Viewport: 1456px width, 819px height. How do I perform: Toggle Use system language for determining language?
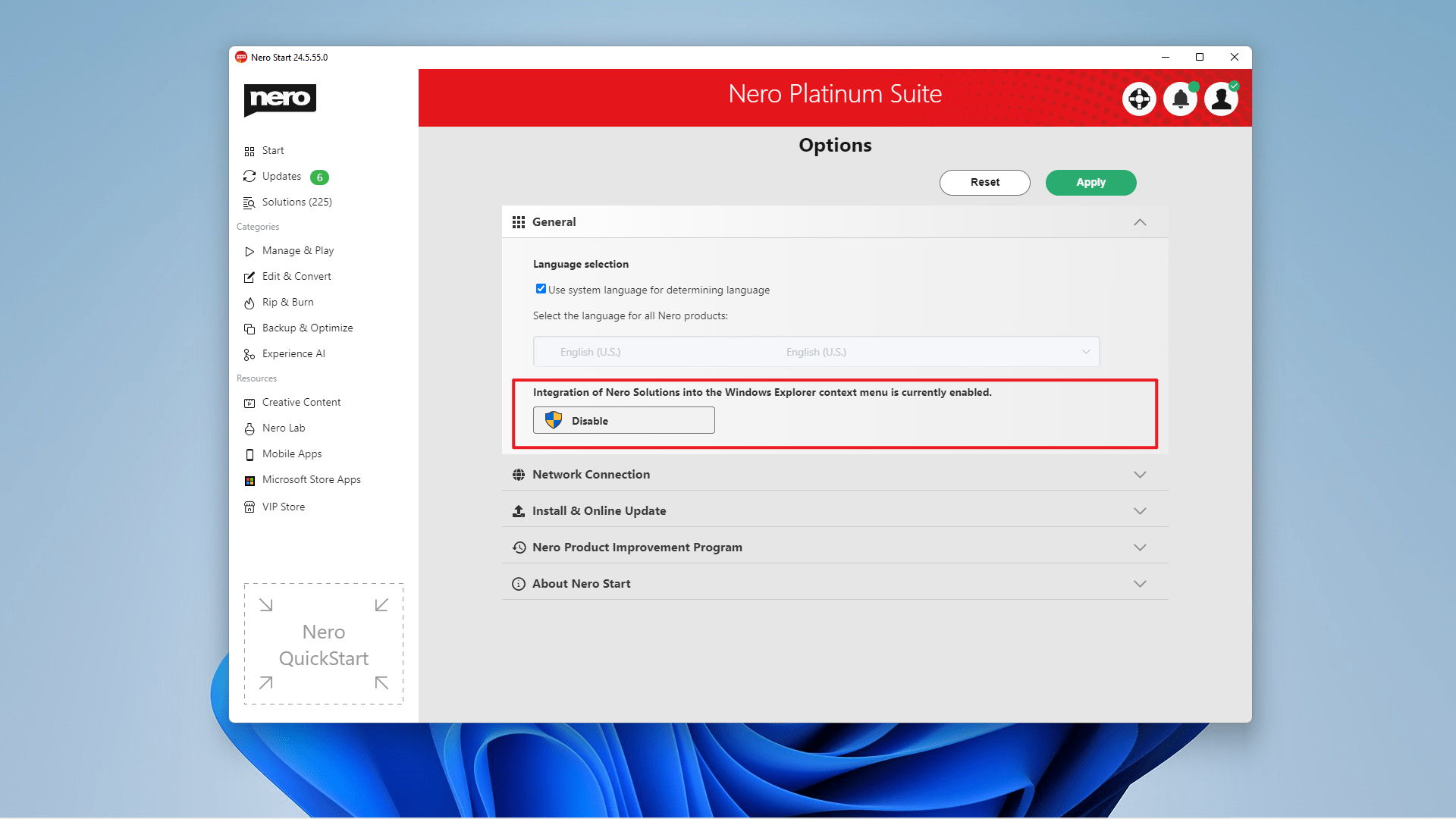pyautogui.click(x=540, y=289)
